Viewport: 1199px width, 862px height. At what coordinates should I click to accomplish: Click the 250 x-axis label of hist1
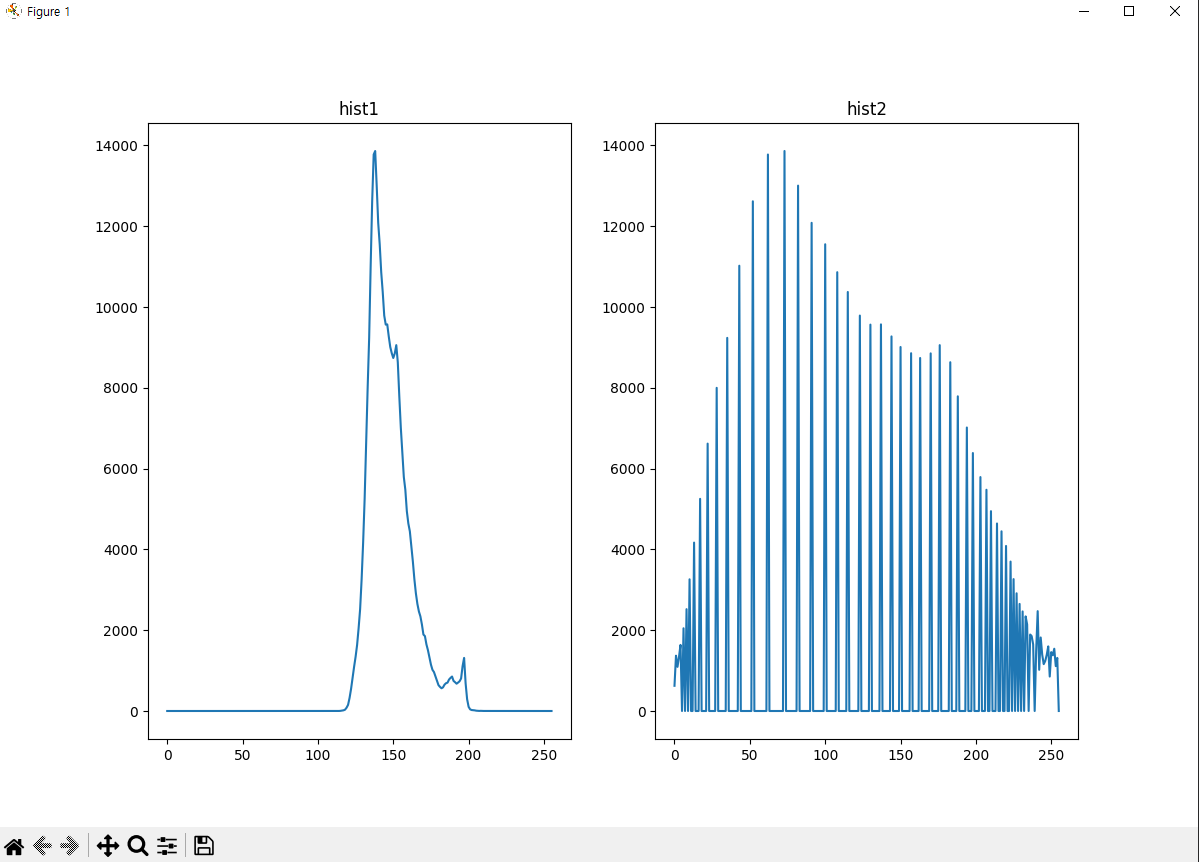[544, 755]
